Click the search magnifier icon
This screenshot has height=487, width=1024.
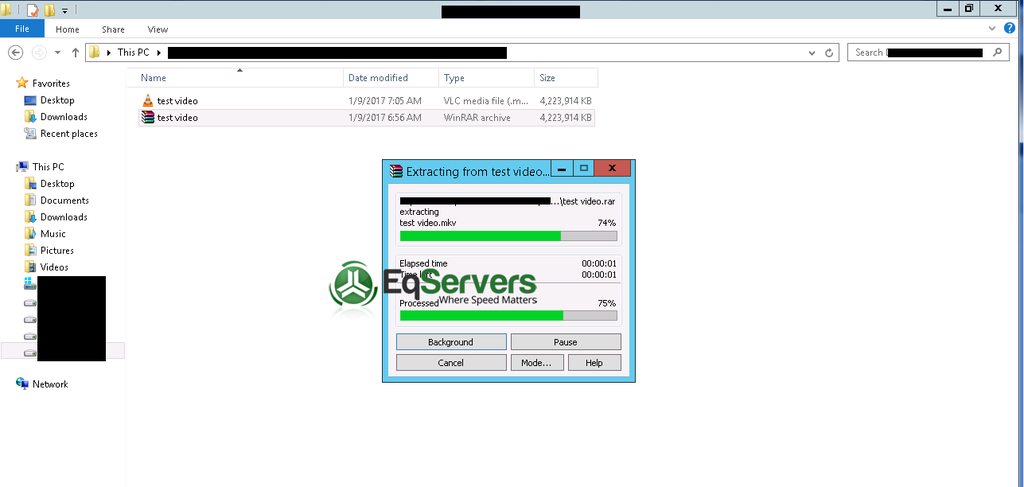[x=997, y=52]
